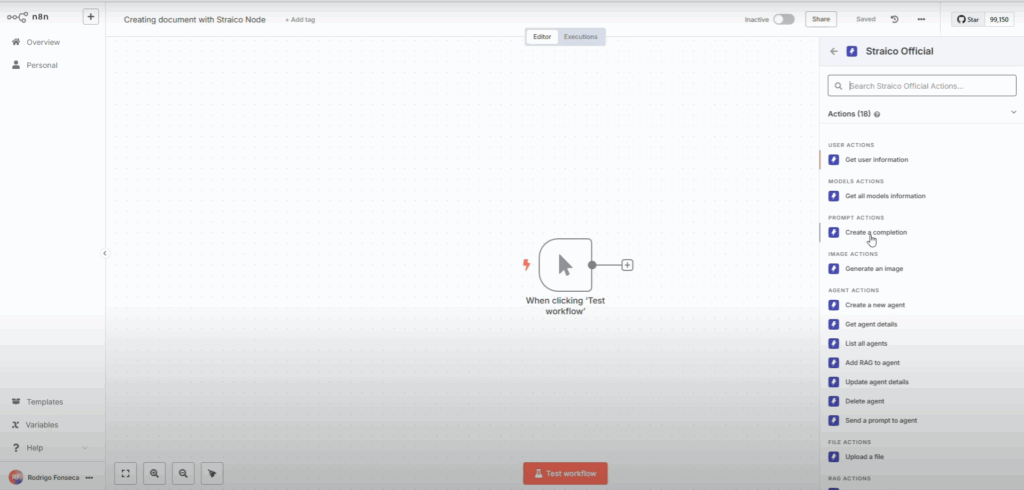This screenshot has height=490, width=1024.
Task: Click the n8n logo icon
Action: click(18, 17)
